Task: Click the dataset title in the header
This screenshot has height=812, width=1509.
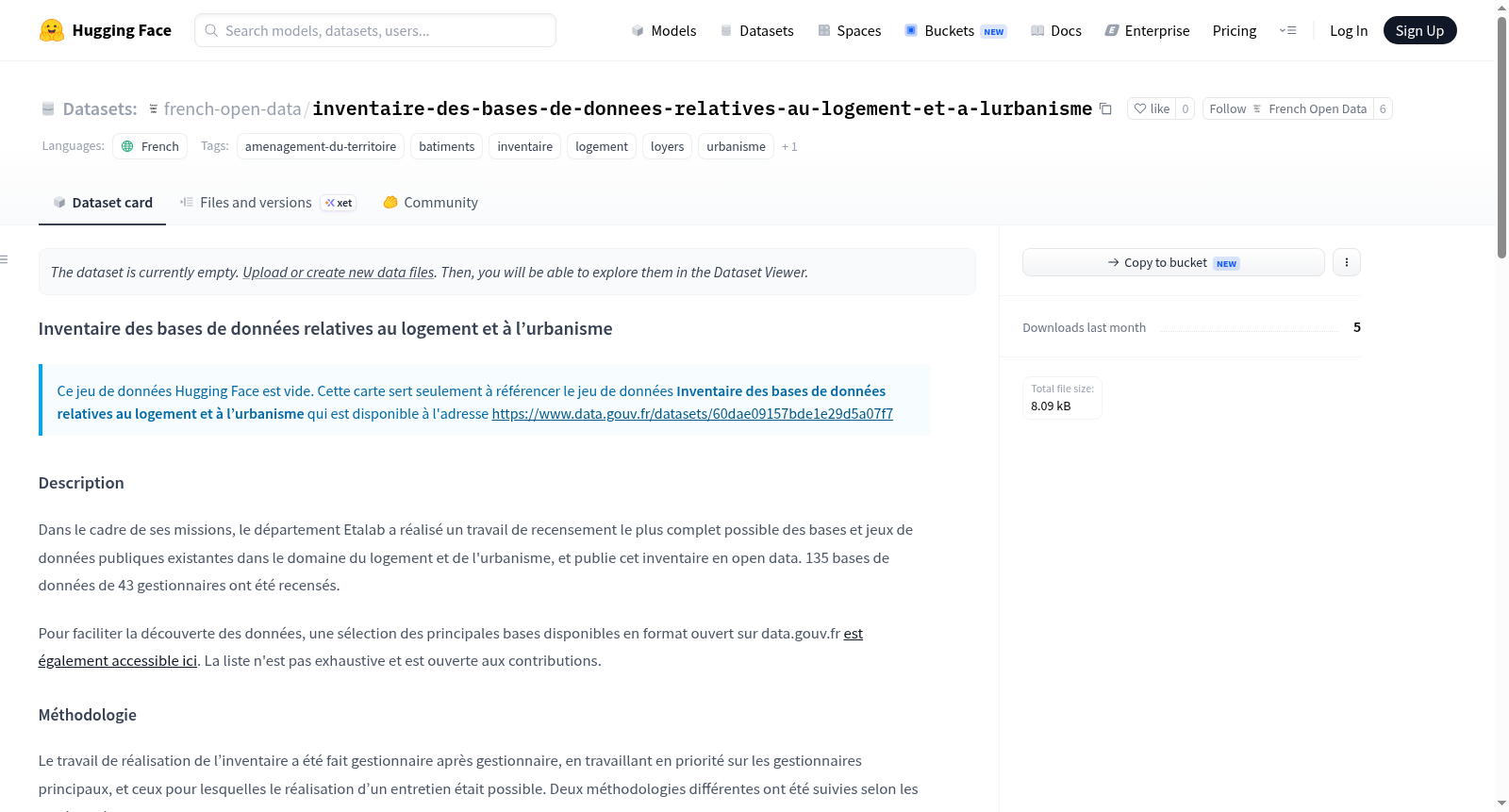Action: point(703,108)
